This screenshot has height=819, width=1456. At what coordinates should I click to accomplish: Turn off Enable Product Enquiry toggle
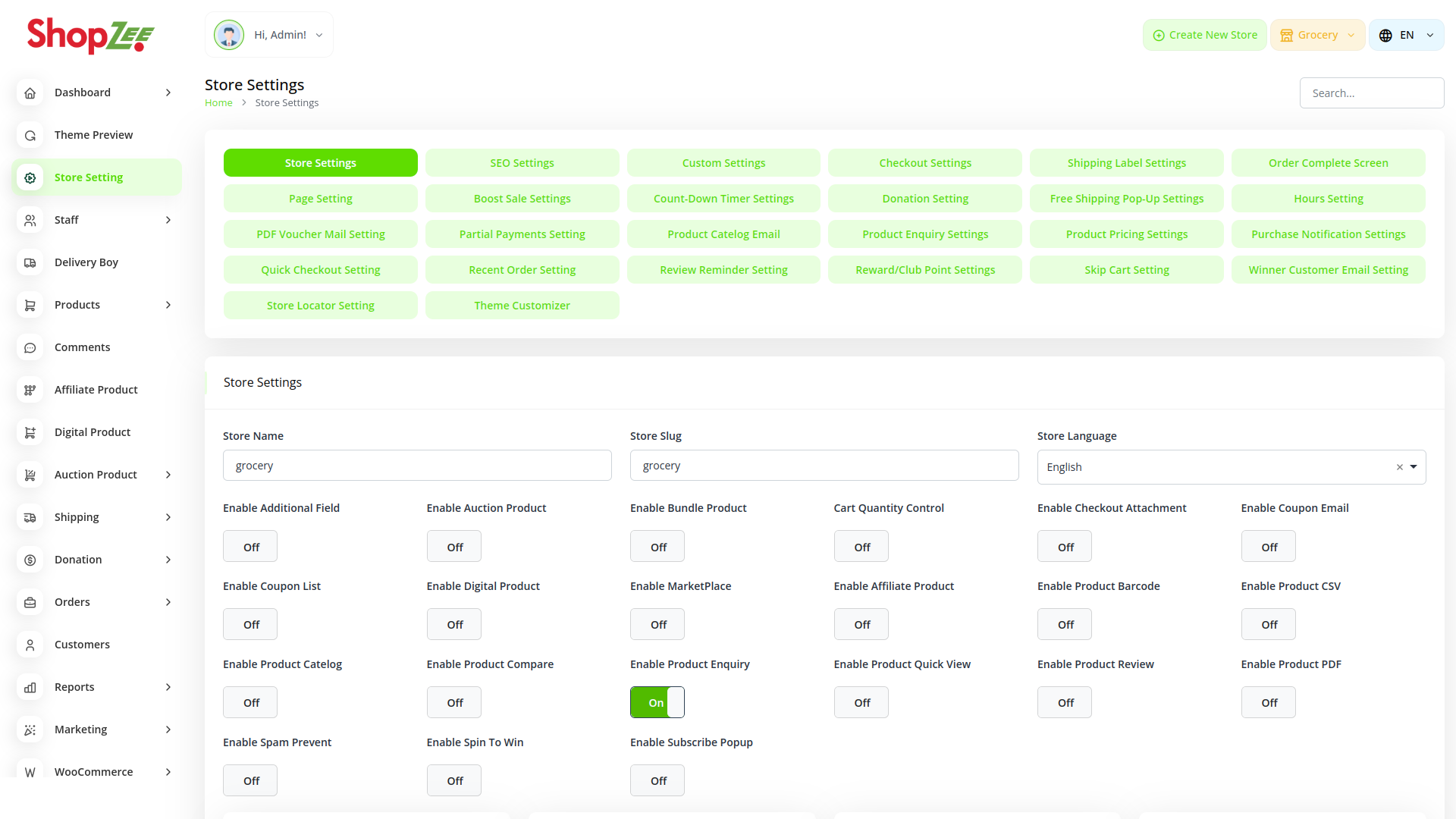point(657,702)
